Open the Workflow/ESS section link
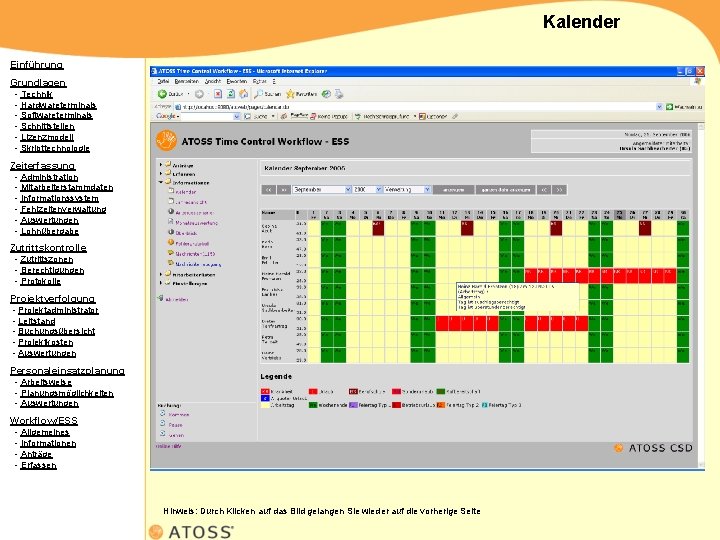Image resolution: width=720 pixels, height=540 pixels. (44, 421)
